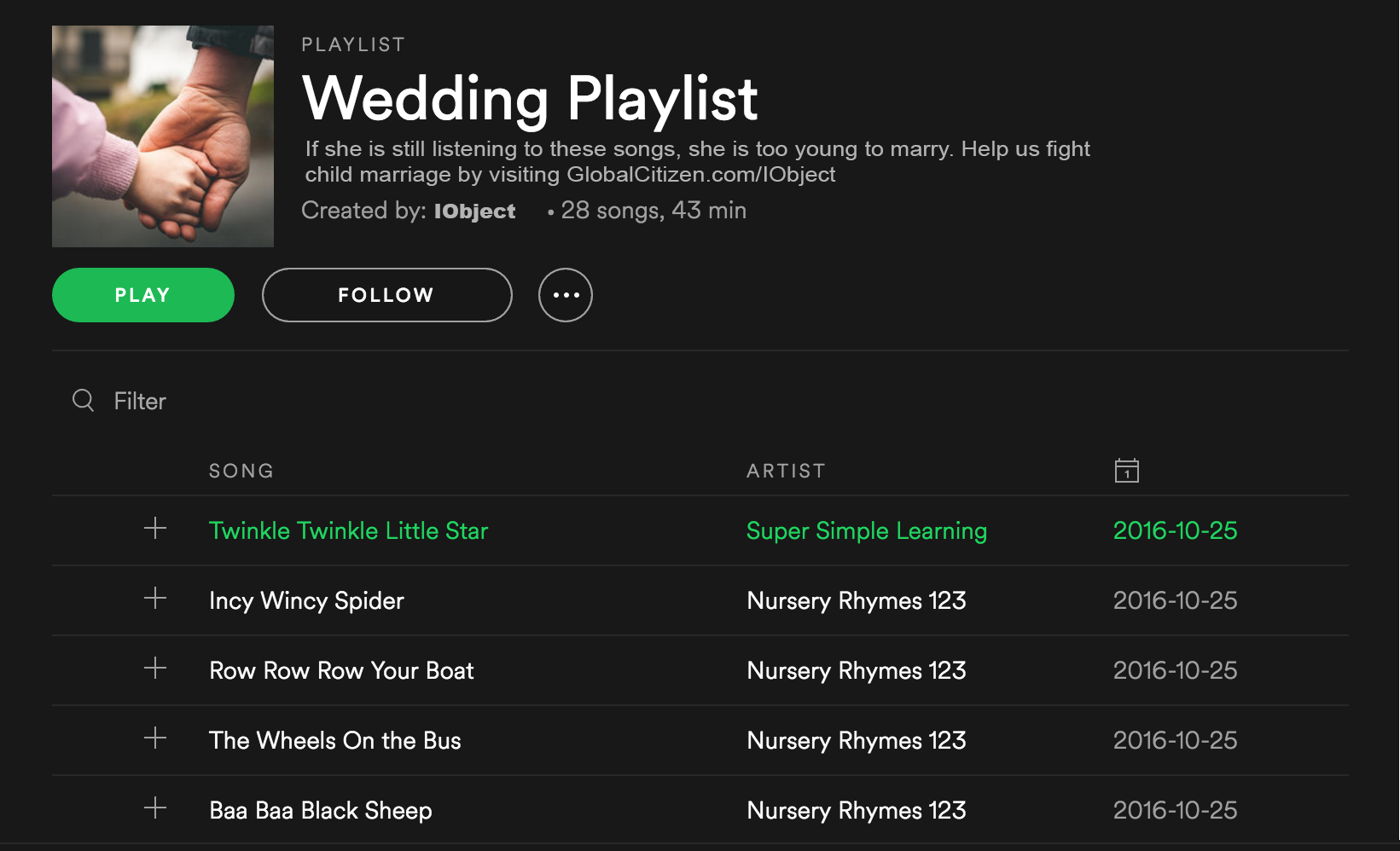Screen dimensions: 1400x851
Task: Click plus icon beside Incy Wincy Spider
Action: pyautogui.click(x=155, y=599)
